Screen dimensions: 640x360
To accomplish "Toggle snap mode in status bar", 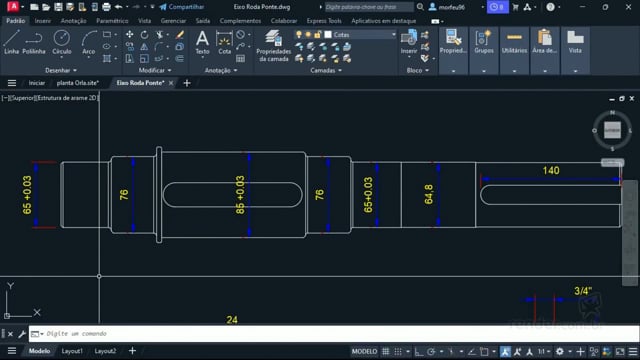I will pos(398,351).
